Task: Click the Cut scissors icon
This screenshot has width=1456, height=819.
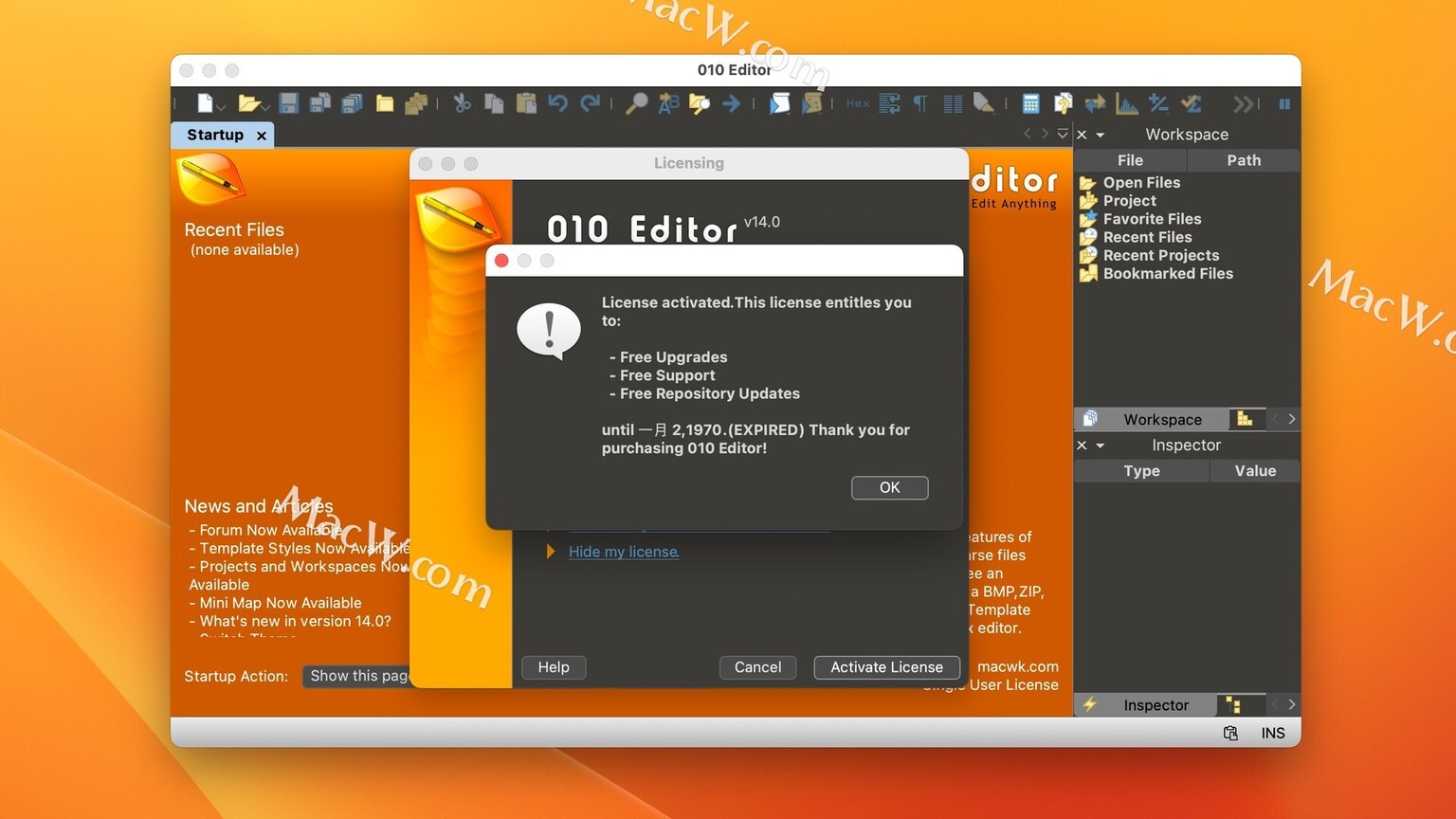Action: (462, 103)
